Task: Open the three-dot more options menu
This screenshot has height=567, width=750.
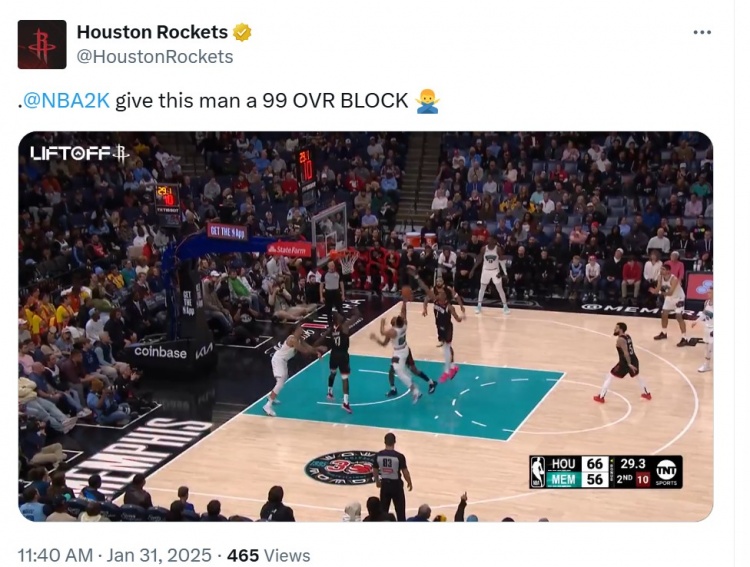Action: pyautogui.click(x=702, y=33)
